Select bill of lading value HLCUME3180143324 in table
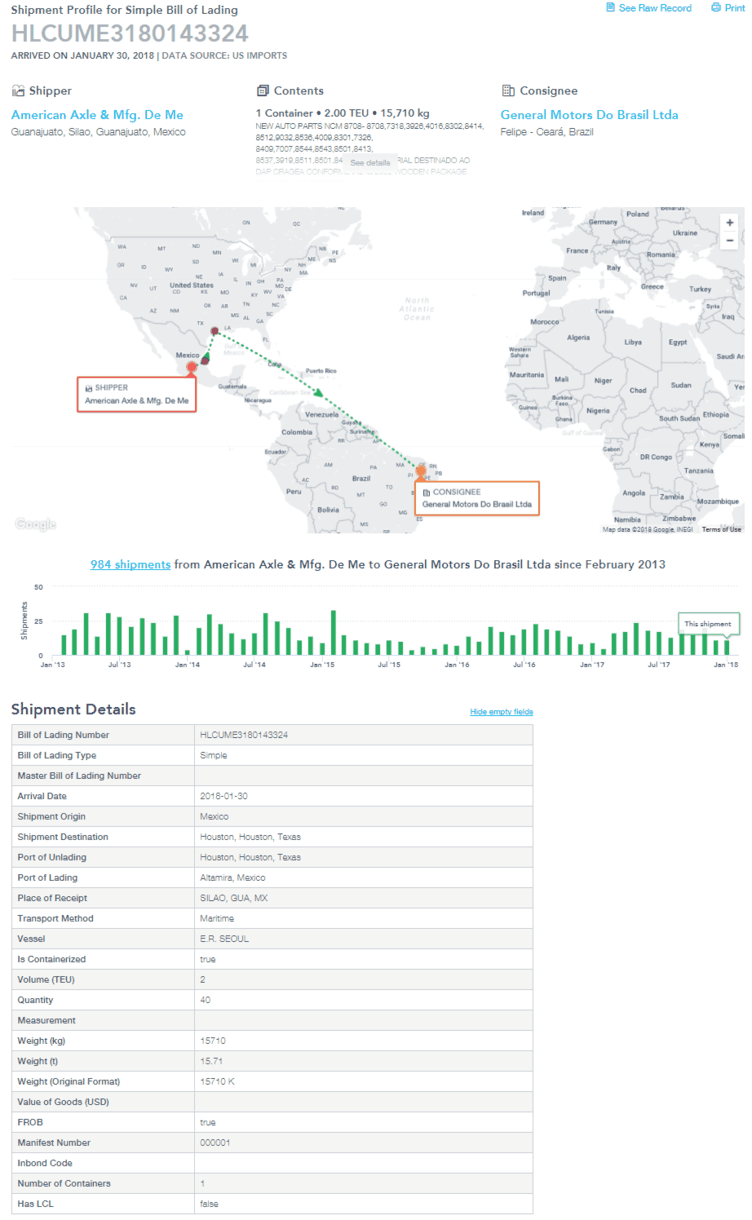752x1220 pixels. coord(244,735)
